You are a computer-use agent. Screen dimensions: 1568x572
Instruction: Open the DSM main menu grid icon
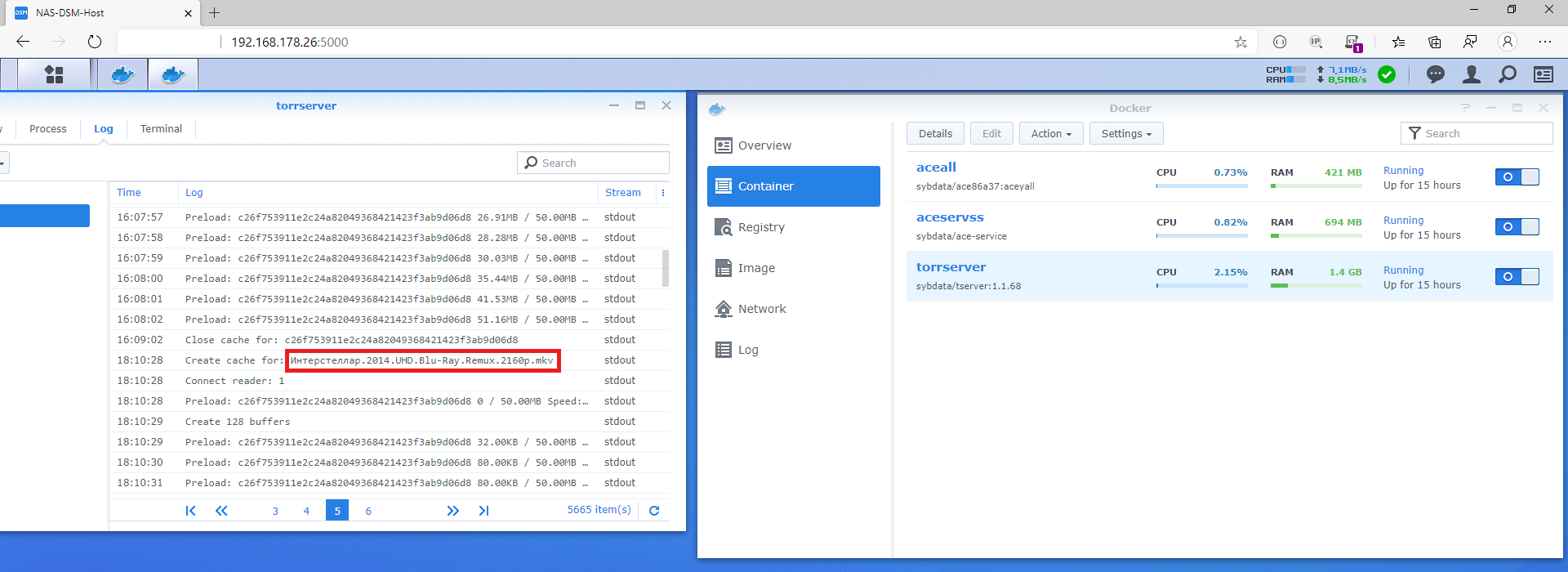click(54, 74)
